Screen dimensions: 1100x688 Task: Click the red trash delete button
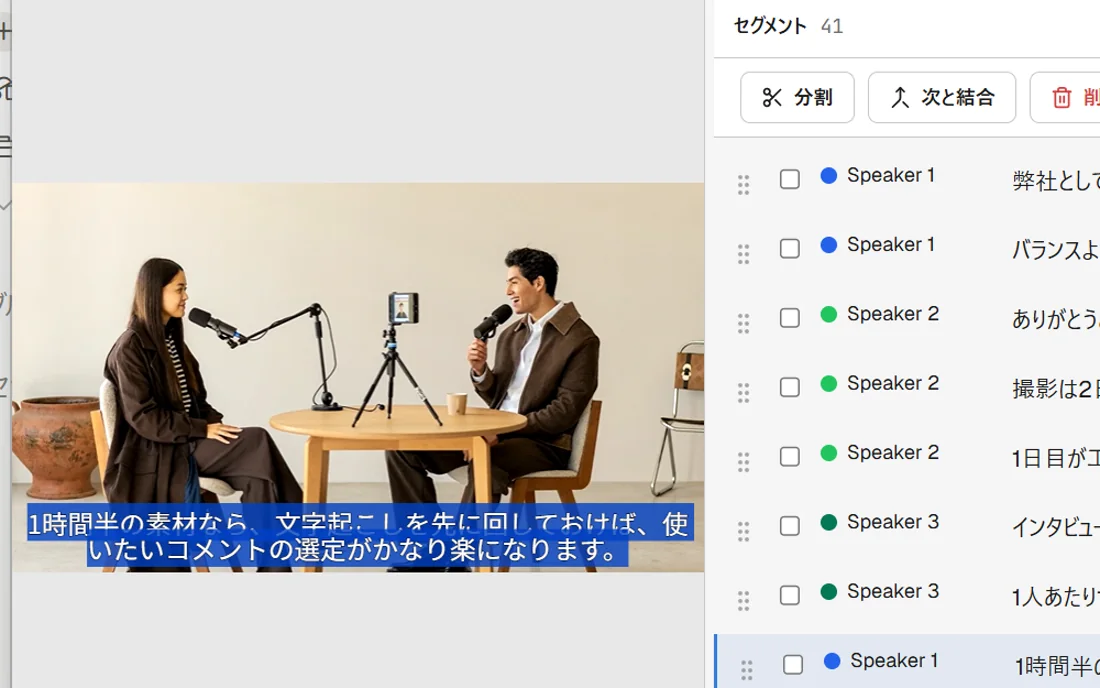(x=1065, y=97)
